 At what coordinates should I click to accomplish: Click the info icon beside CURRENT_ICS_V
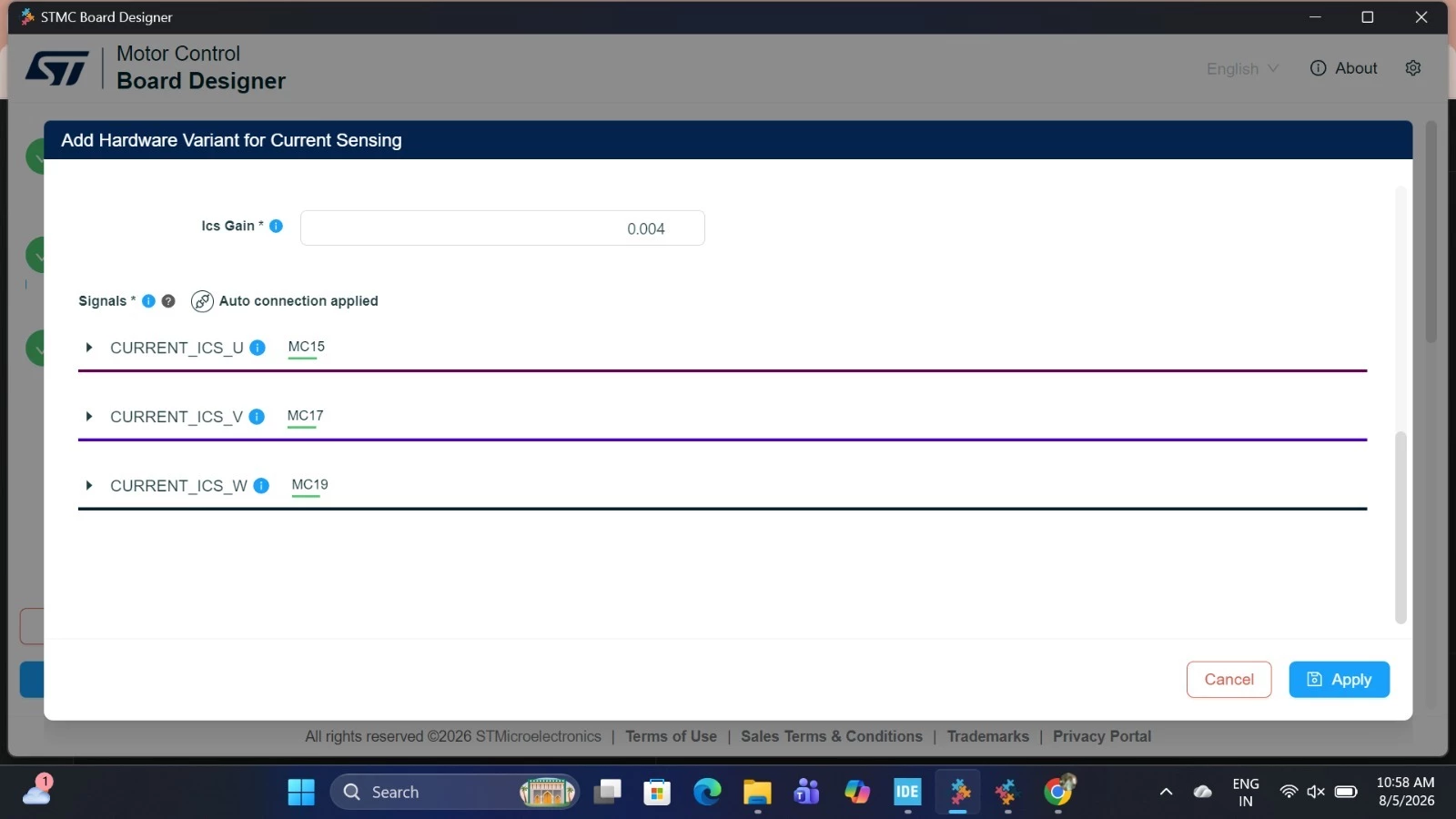coord(257,417)
